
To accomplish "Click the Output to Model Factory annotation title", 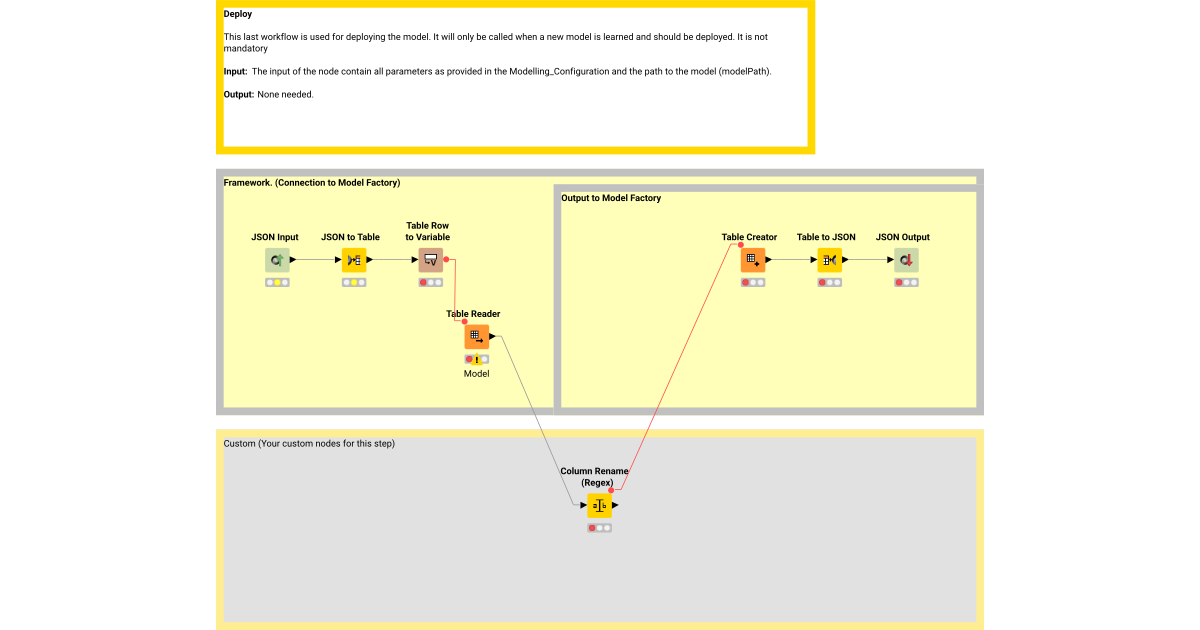I will pyautogui.click(x=610, y=198).
